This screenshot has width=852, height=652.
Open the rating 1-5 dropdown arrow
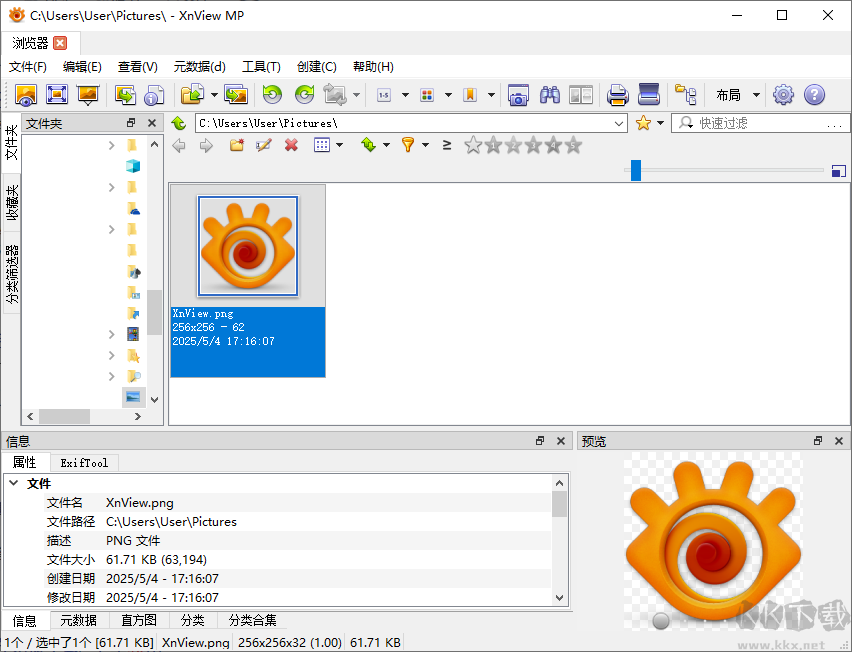[x=405, y=95]
